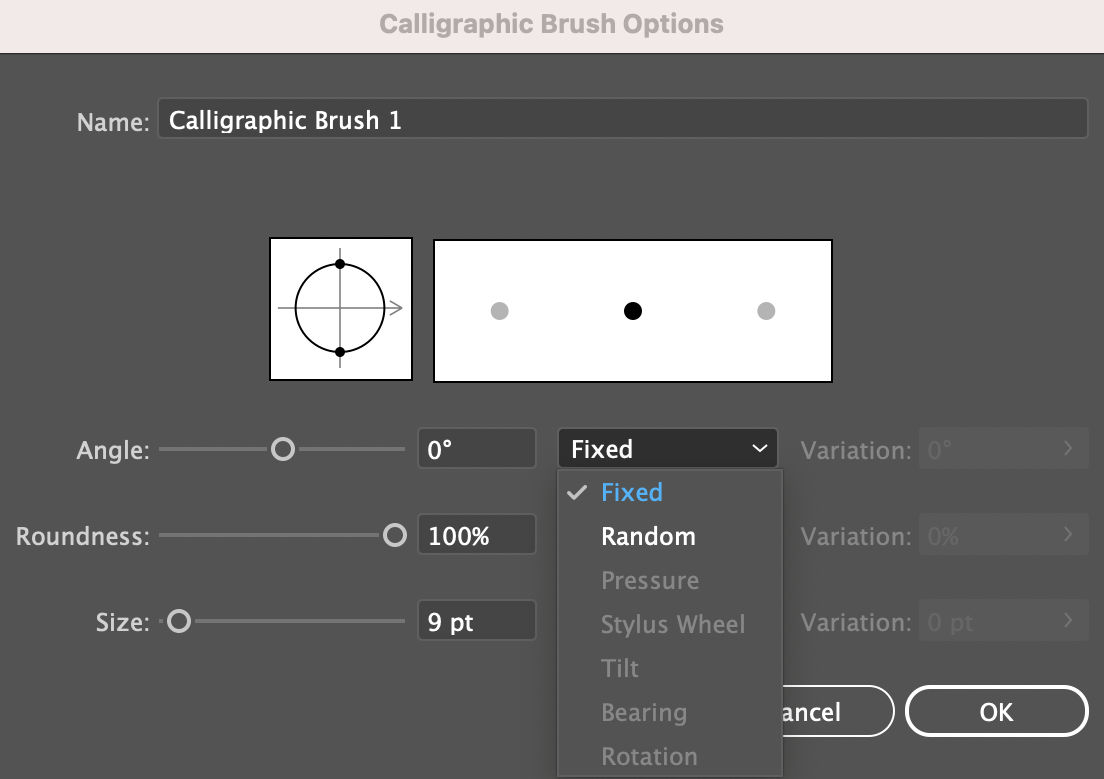The width and height of the screenshot is (1104, 779).
Task: Click the Roundness slider handle
Action: 394,535
